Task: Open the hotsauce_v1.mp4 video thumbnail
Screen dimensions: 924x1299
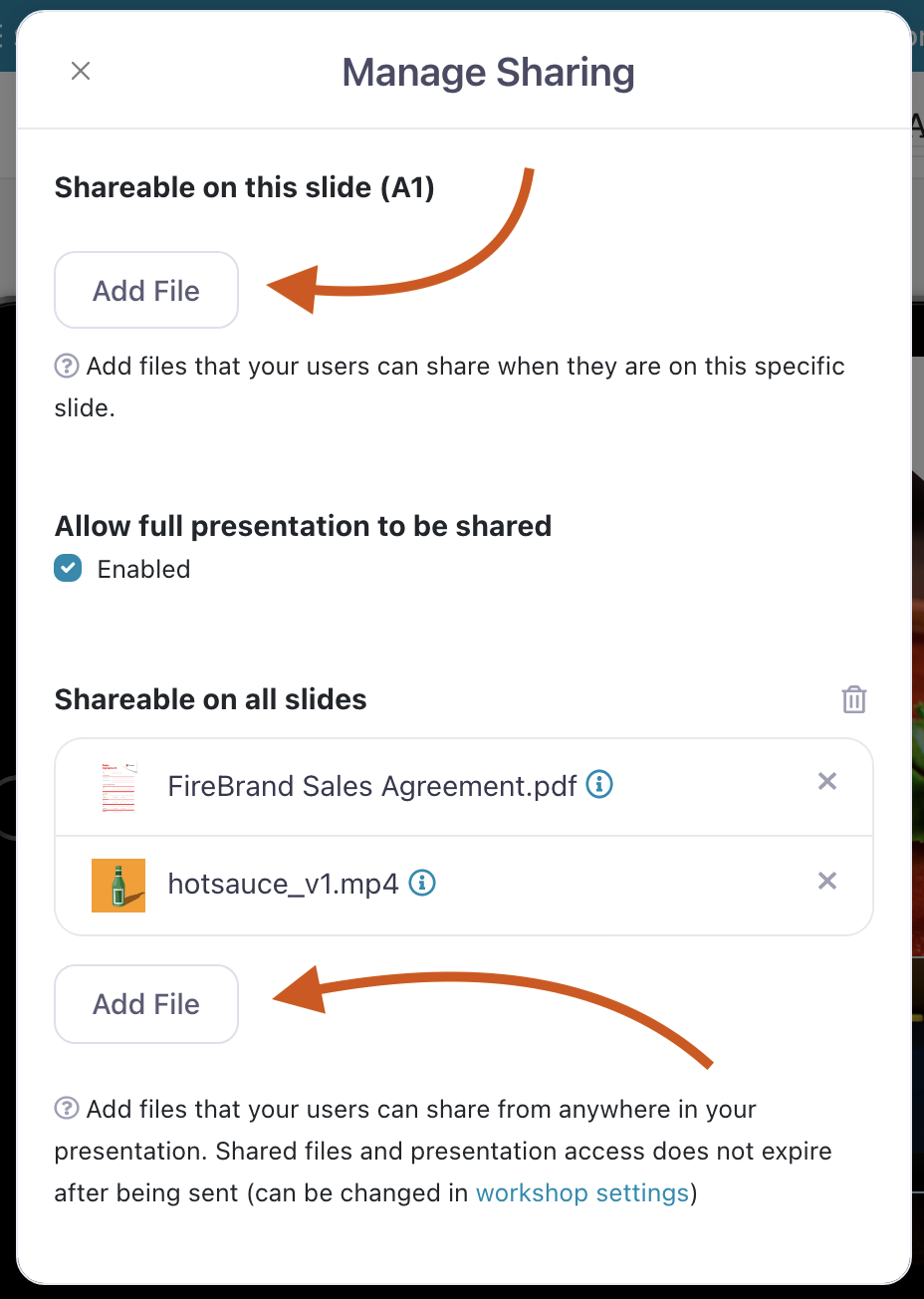Action: [118, 885]
